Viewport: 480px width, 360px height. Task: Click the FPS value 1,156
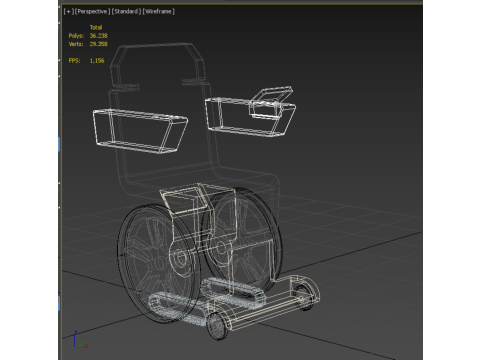click(x=97, y=61)
